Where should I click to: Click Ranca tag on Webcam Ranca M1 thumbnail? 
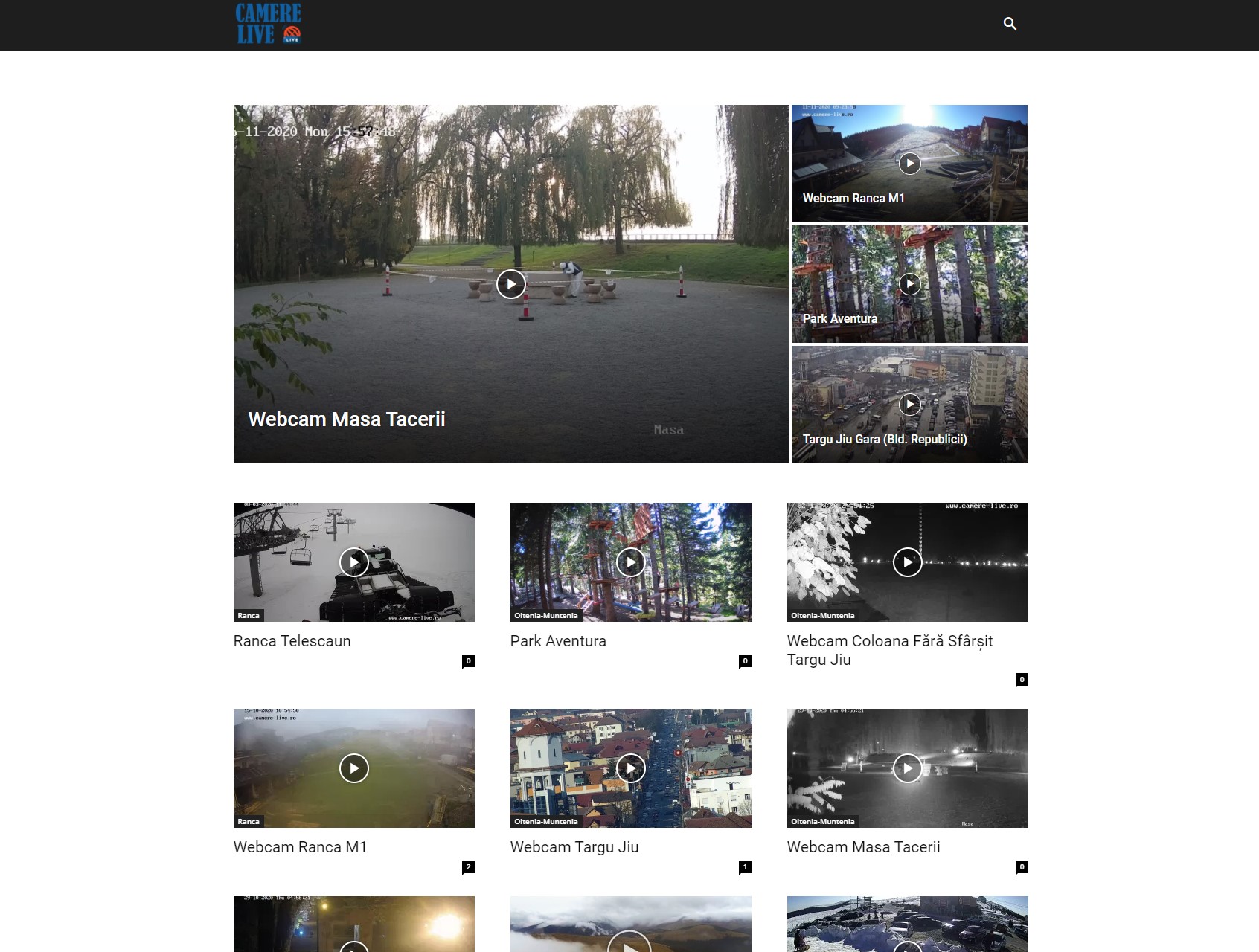pos(249,822)
